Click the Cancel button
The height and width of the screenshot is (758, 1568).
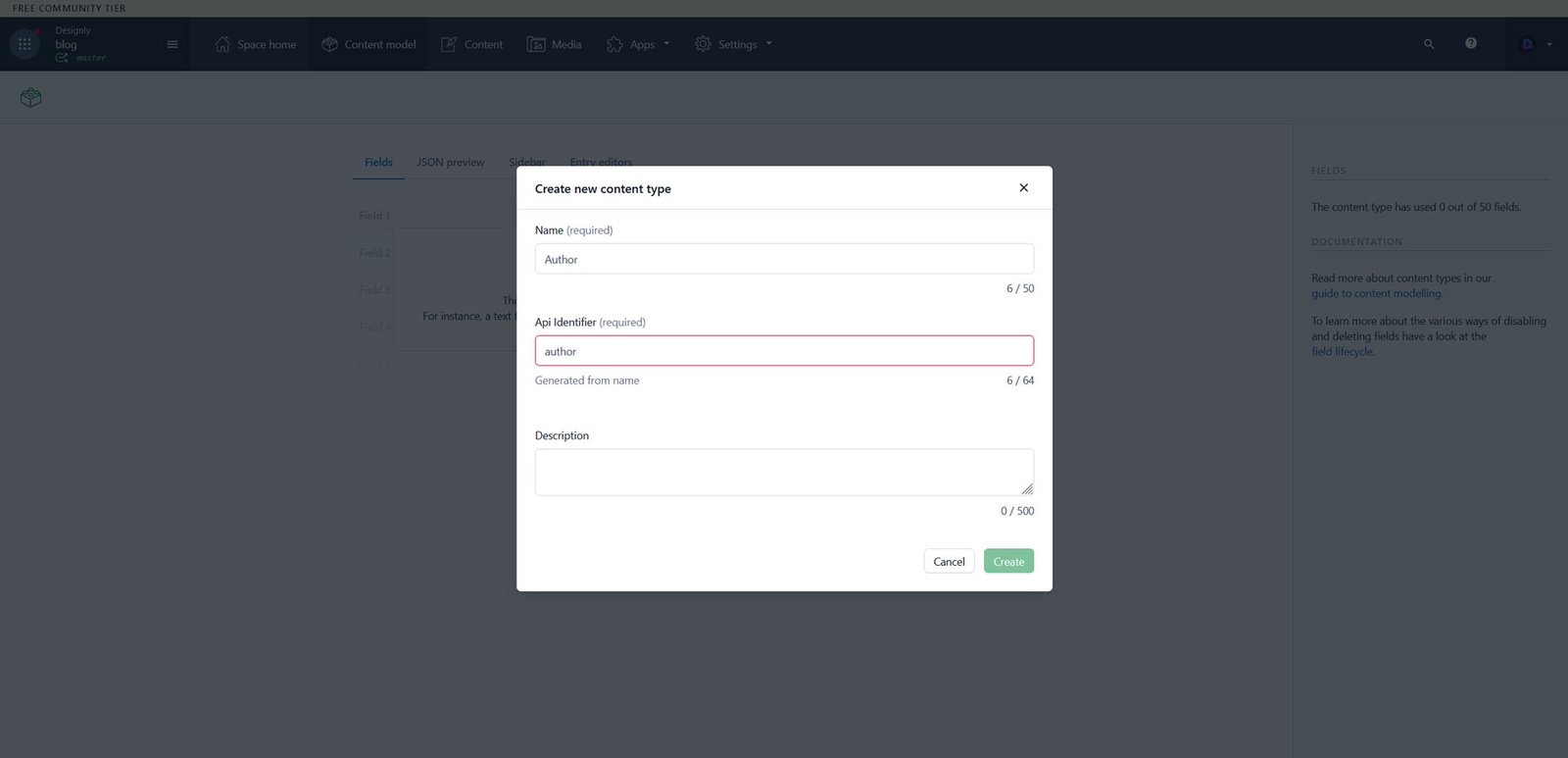[949, 561]
